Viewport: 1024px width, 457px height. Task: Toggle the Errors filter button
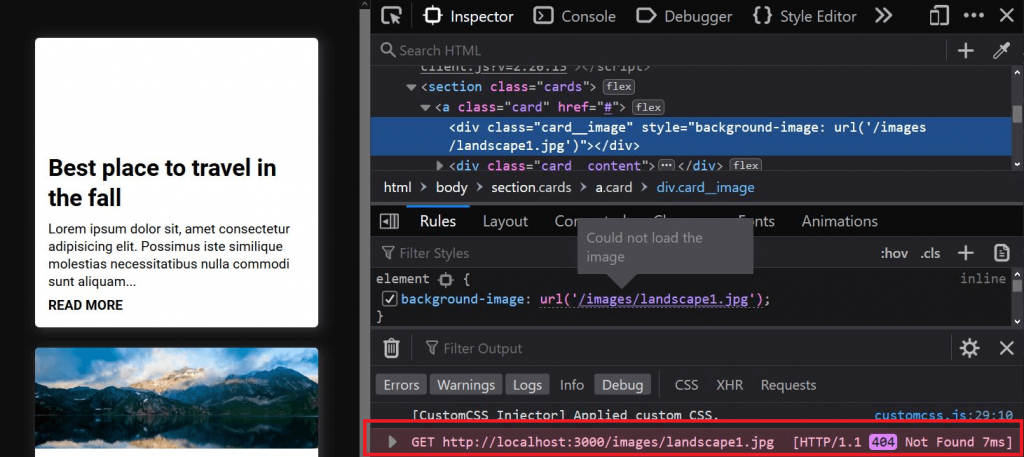click(401, 385)
